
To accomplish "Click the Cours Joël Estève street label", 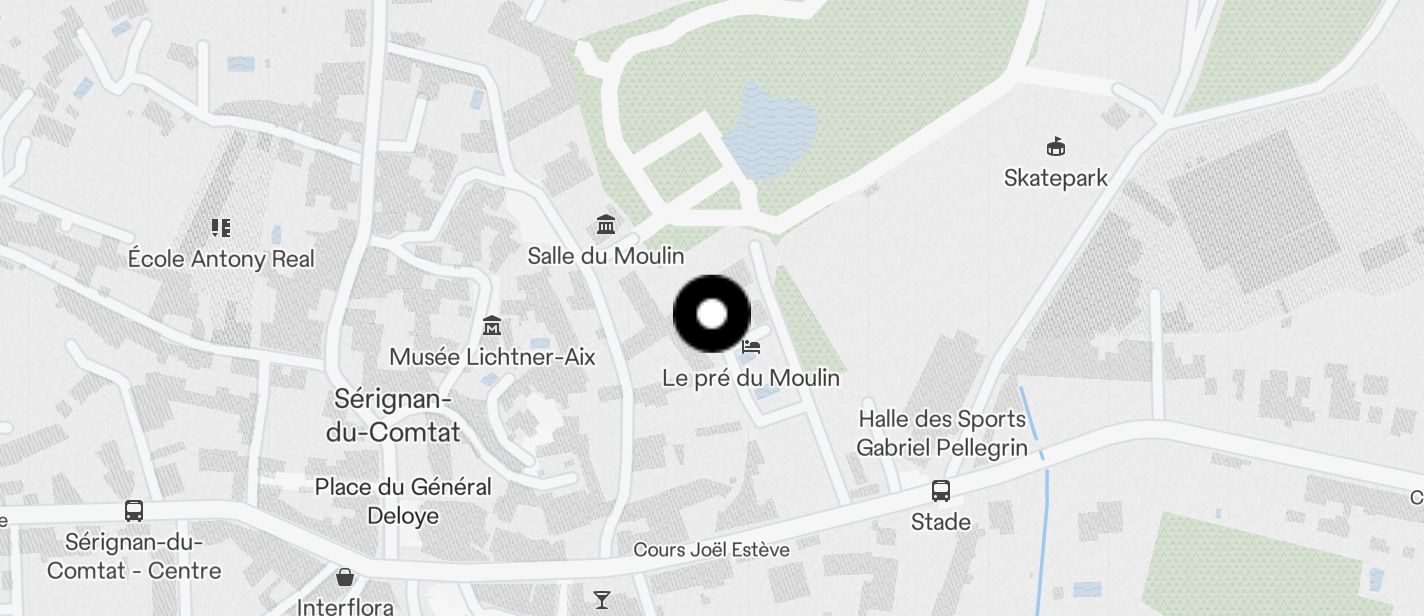I will coord(711,550).
